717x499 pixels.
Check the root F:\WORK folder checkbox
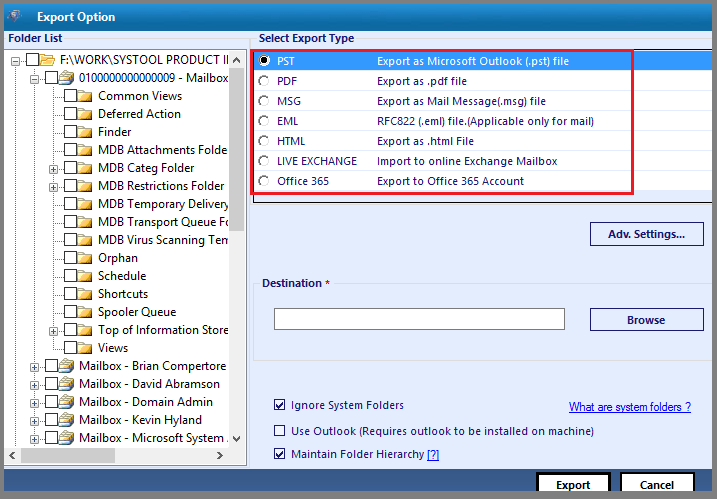pyautogui.click(x=32, y=59)
